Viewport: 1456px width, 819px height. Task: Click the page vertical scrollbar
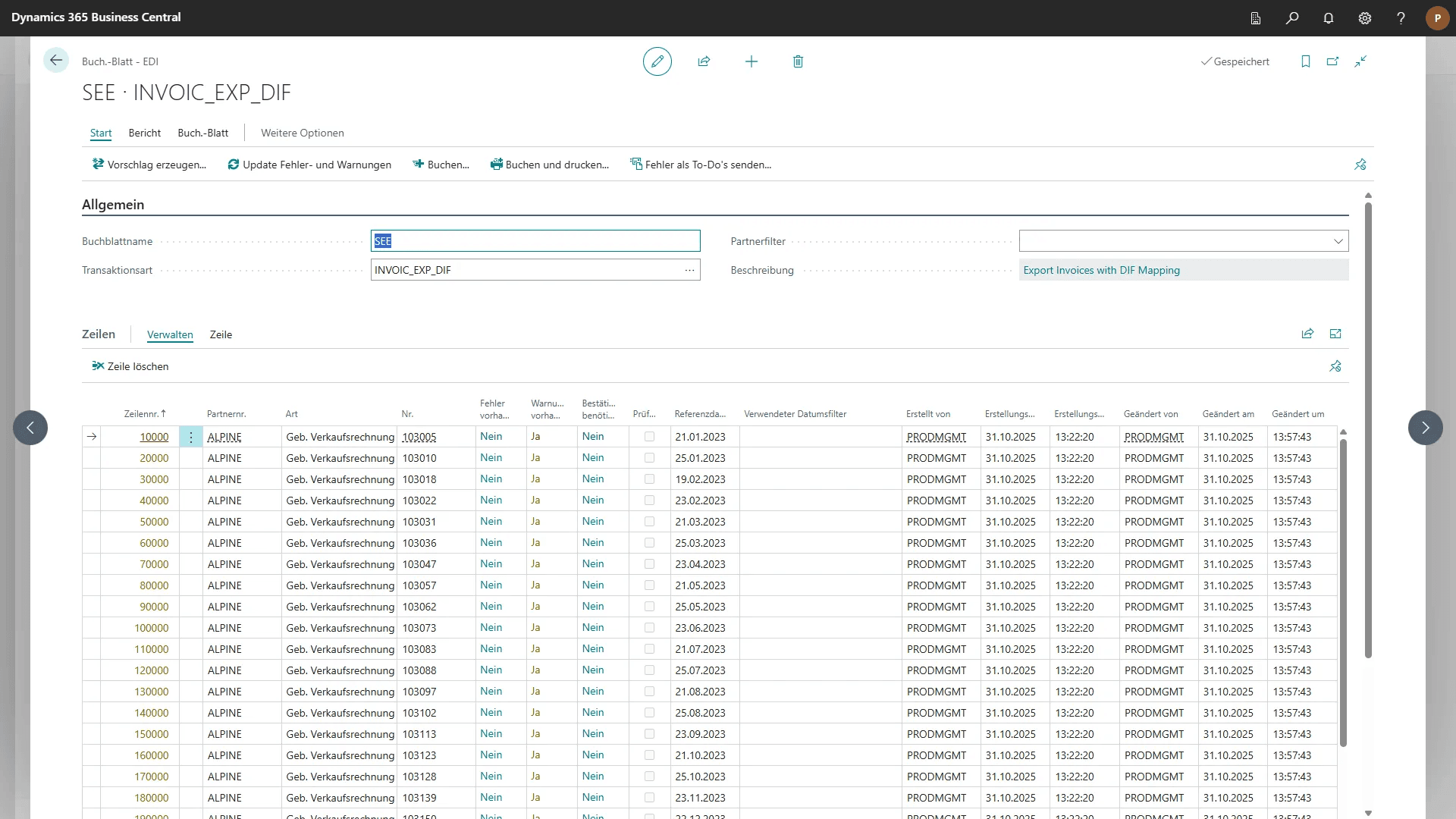pyautogui.click(x=1368, y=430)
